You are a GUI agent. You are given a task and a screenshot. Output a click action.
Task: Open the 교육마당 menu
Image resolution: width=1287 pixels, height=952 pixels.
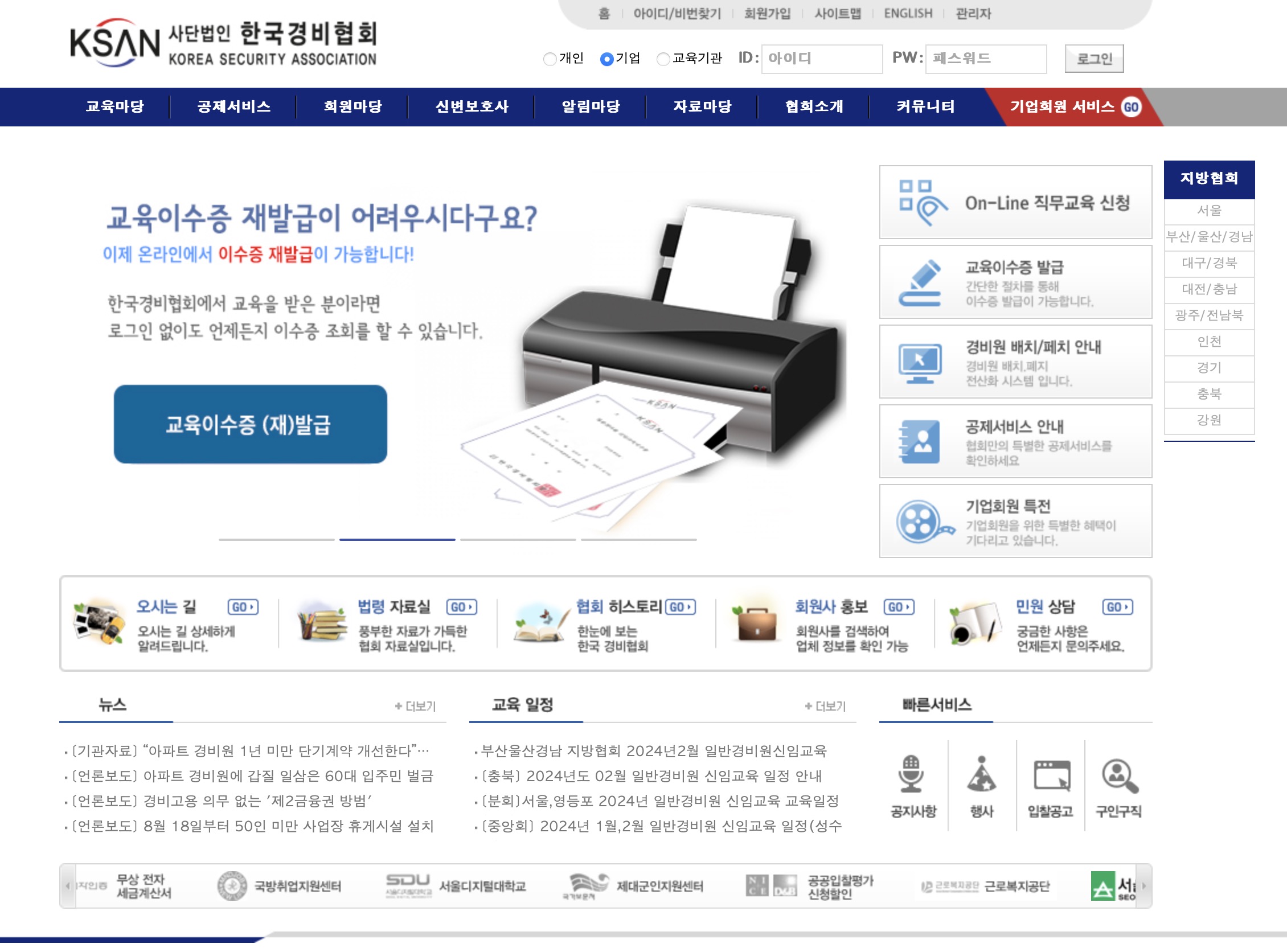(x=115, y=106)
